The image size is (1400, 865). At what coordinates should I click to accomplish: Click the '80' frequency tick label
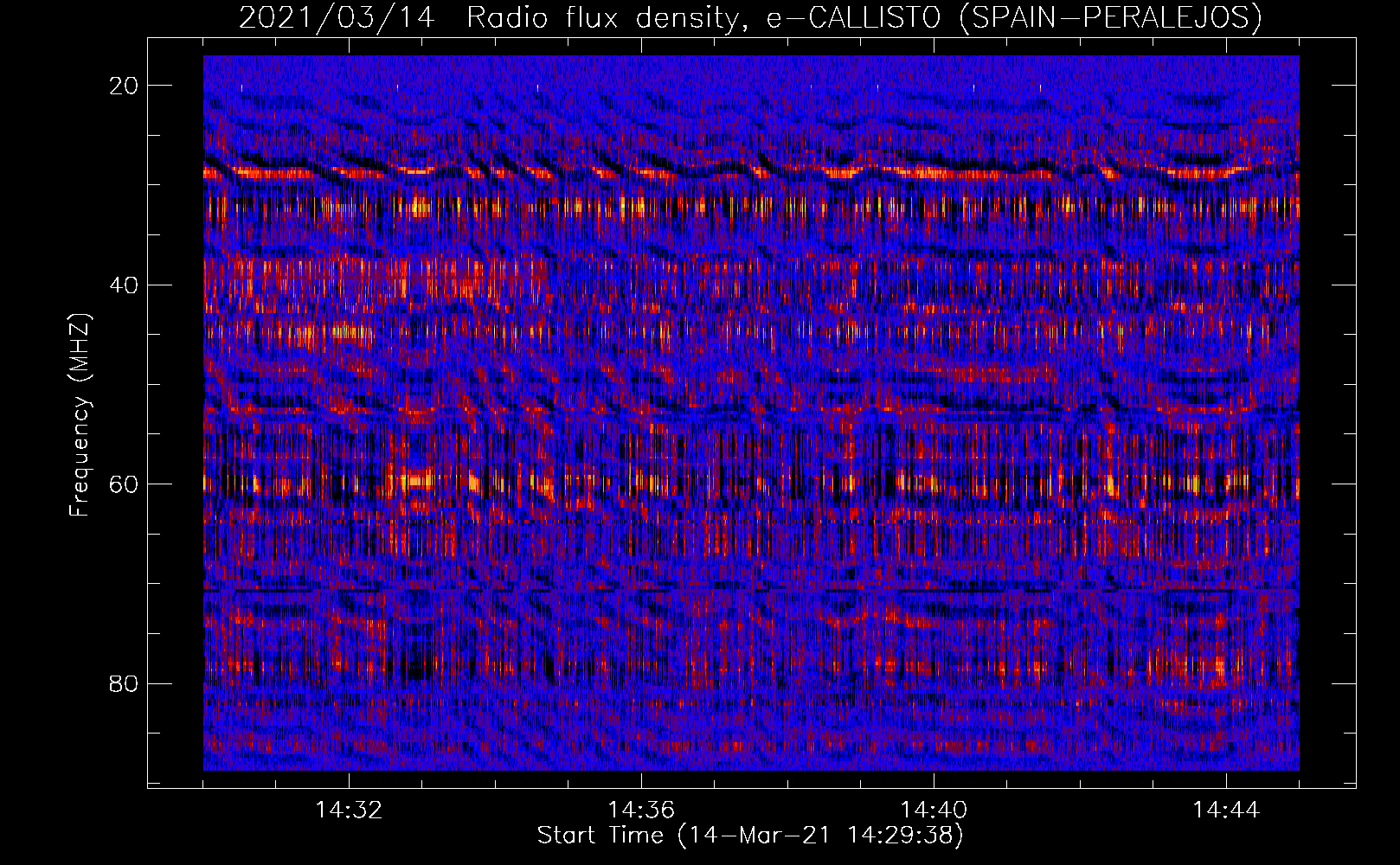124,684
